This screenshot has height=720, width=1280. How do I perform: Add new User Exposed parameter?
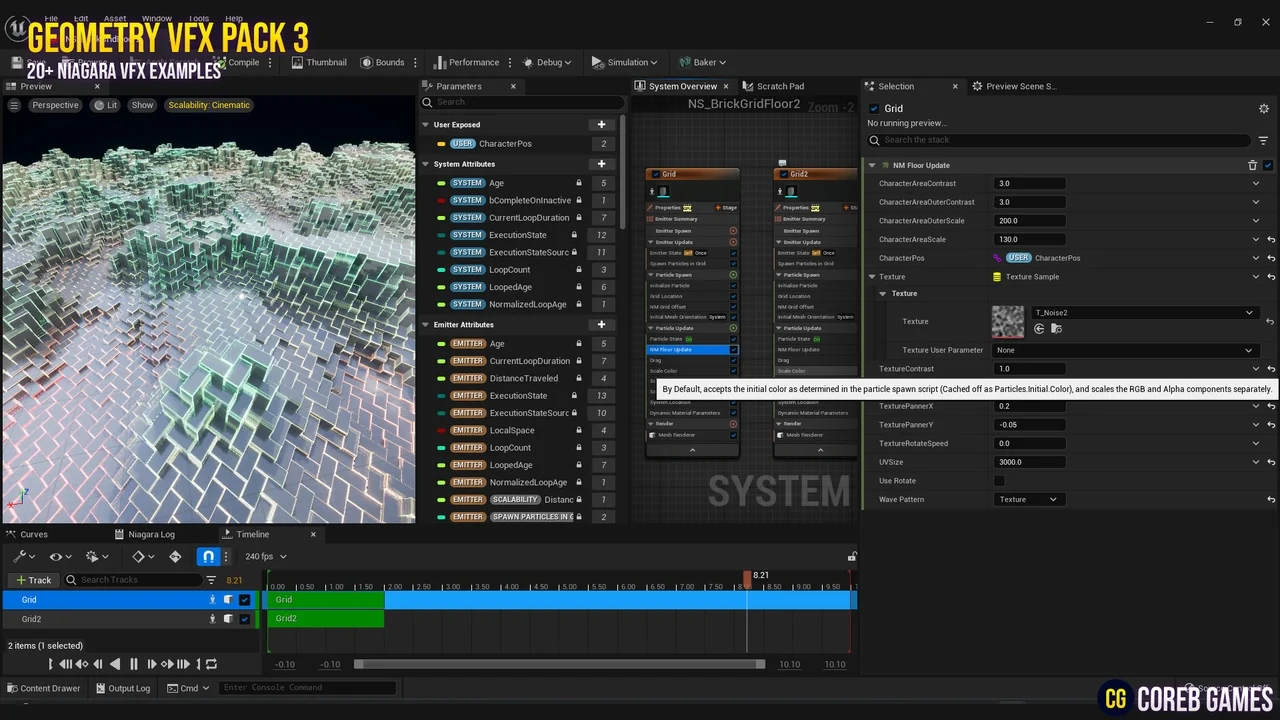click(601, 125)
